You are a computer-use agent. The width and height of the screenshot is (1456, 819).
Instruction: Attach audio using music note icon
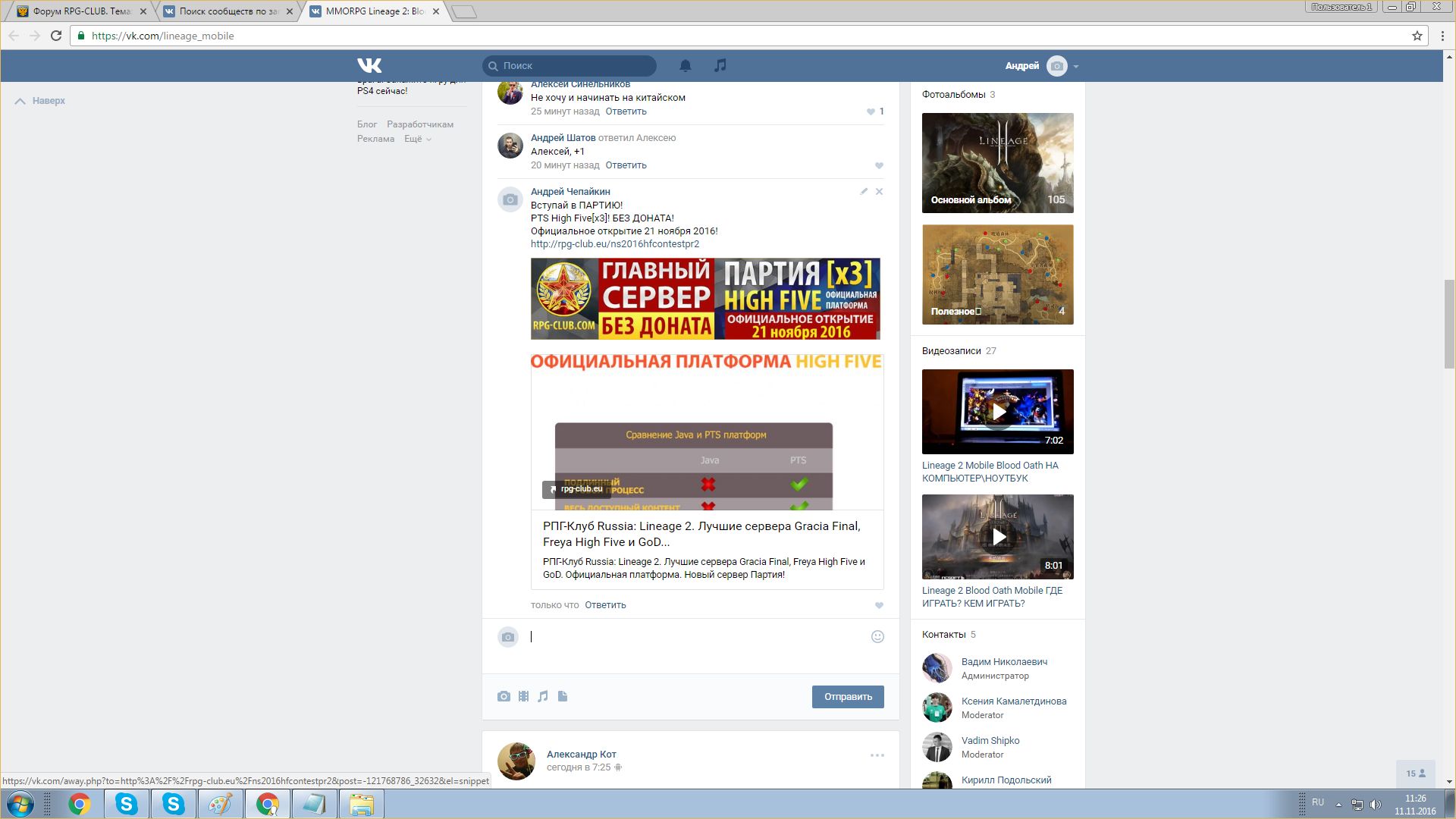pyautogui.click(x=543, y=696)
